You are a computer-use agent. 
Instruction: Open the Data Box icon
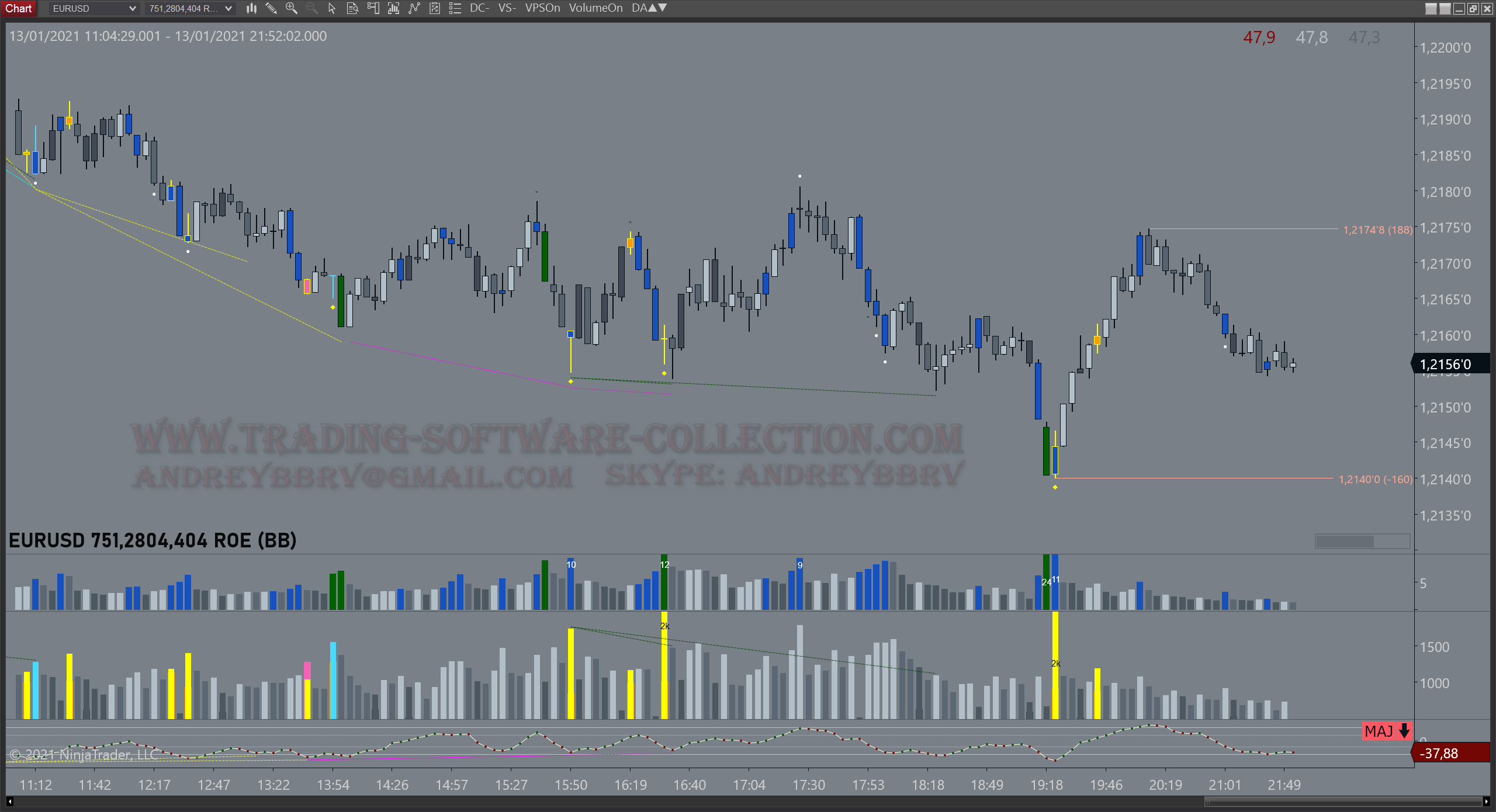pyautogui.click(x=352, y=8)
